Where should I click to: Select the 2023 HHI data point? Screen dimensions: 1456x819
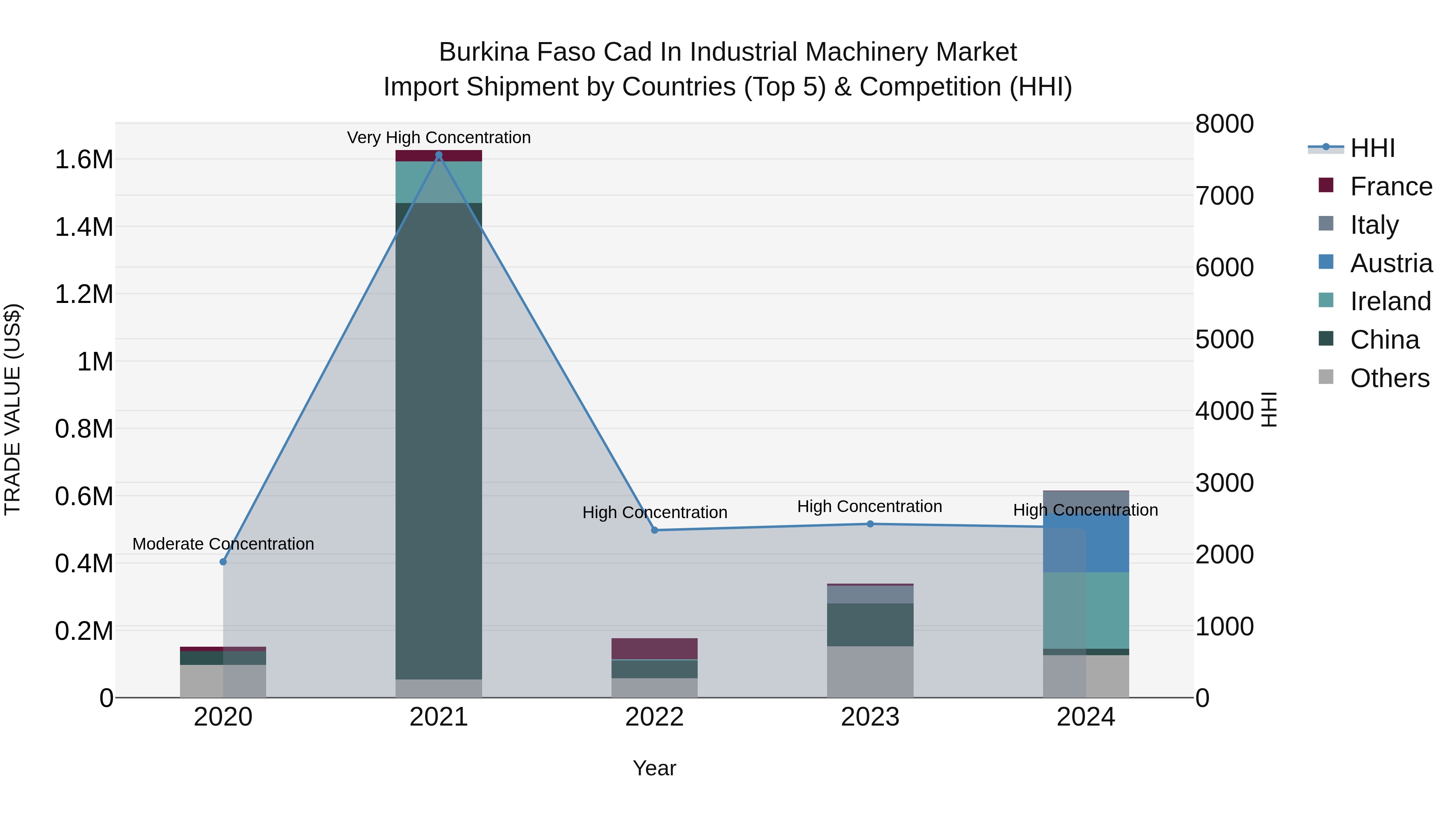tap(870, 524)
